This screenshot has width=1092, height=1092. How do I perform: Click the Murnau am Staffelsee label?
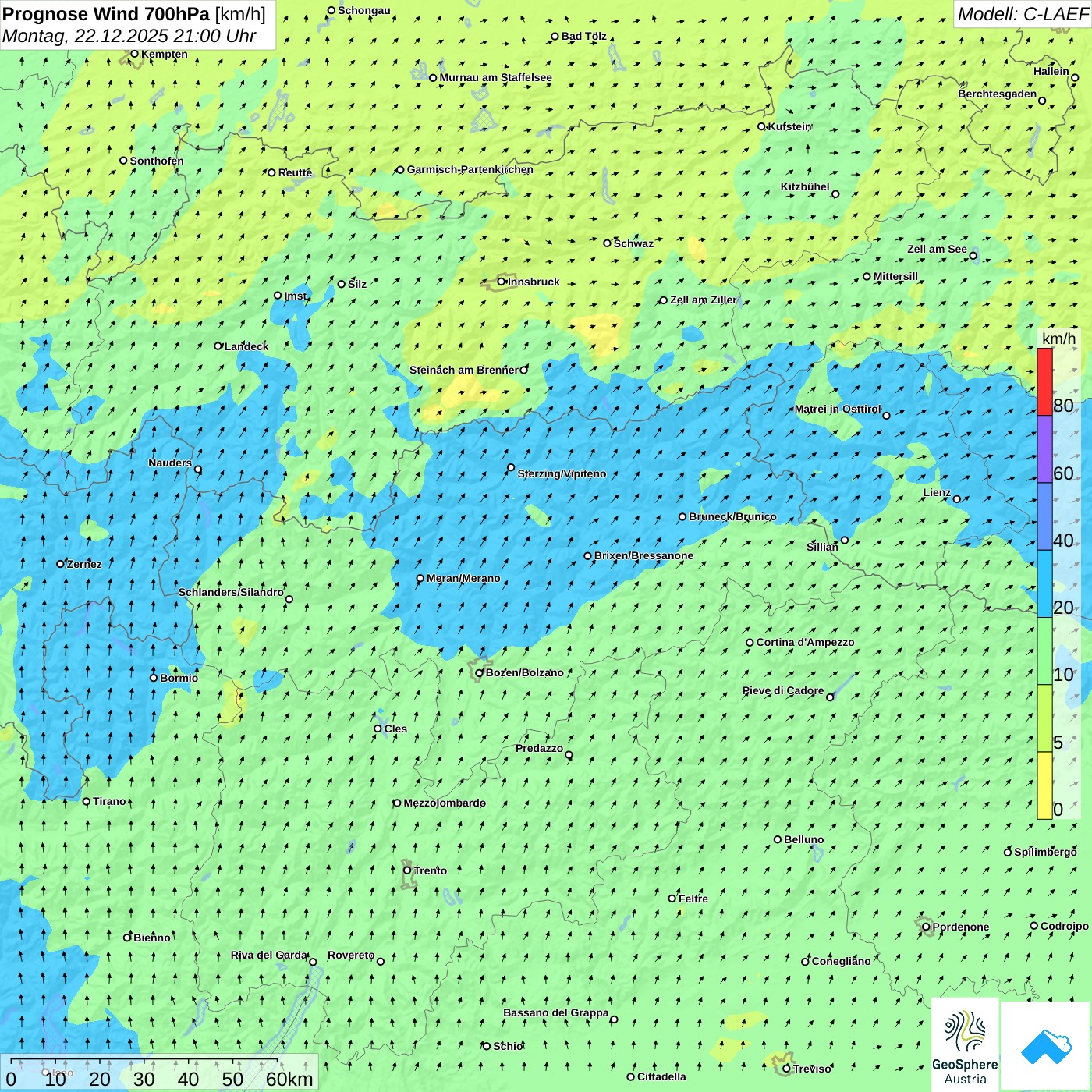495,77
